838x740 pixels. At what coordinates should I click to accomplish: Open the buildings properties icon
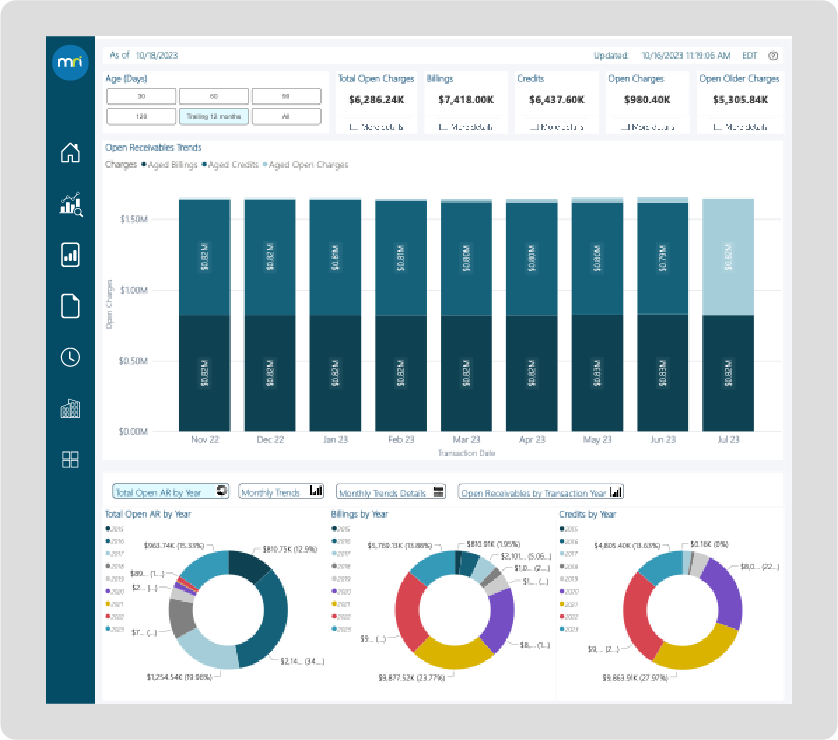tap(70, 408)
